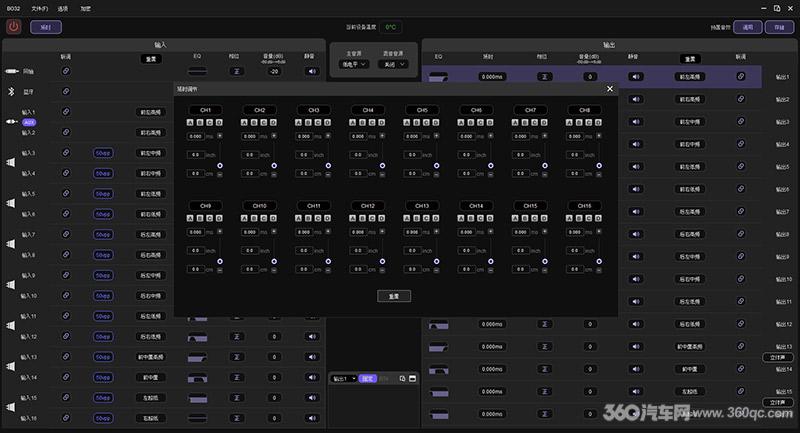Screen dimensions: 800x433
Task: Open speaker type selector in 输出1 row
Action: pos(690,77)
